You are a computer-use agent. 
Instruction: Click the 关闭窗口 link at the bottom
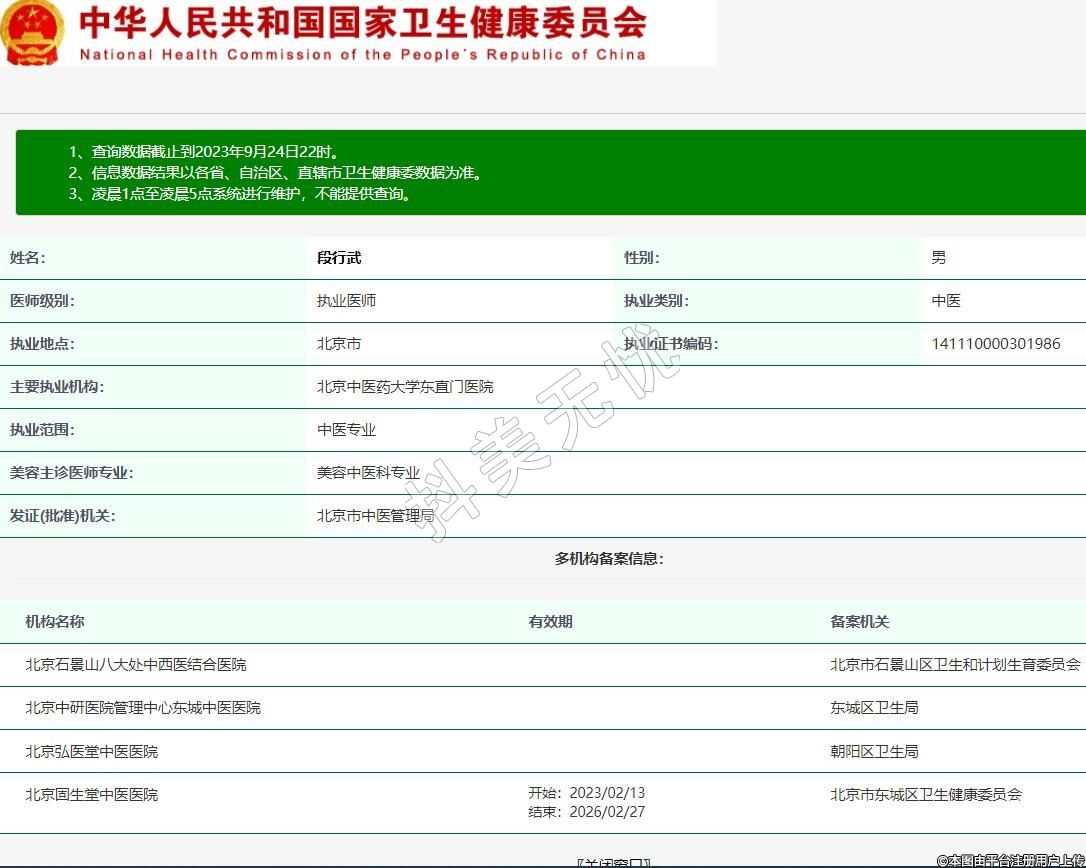tap(613, 862)
